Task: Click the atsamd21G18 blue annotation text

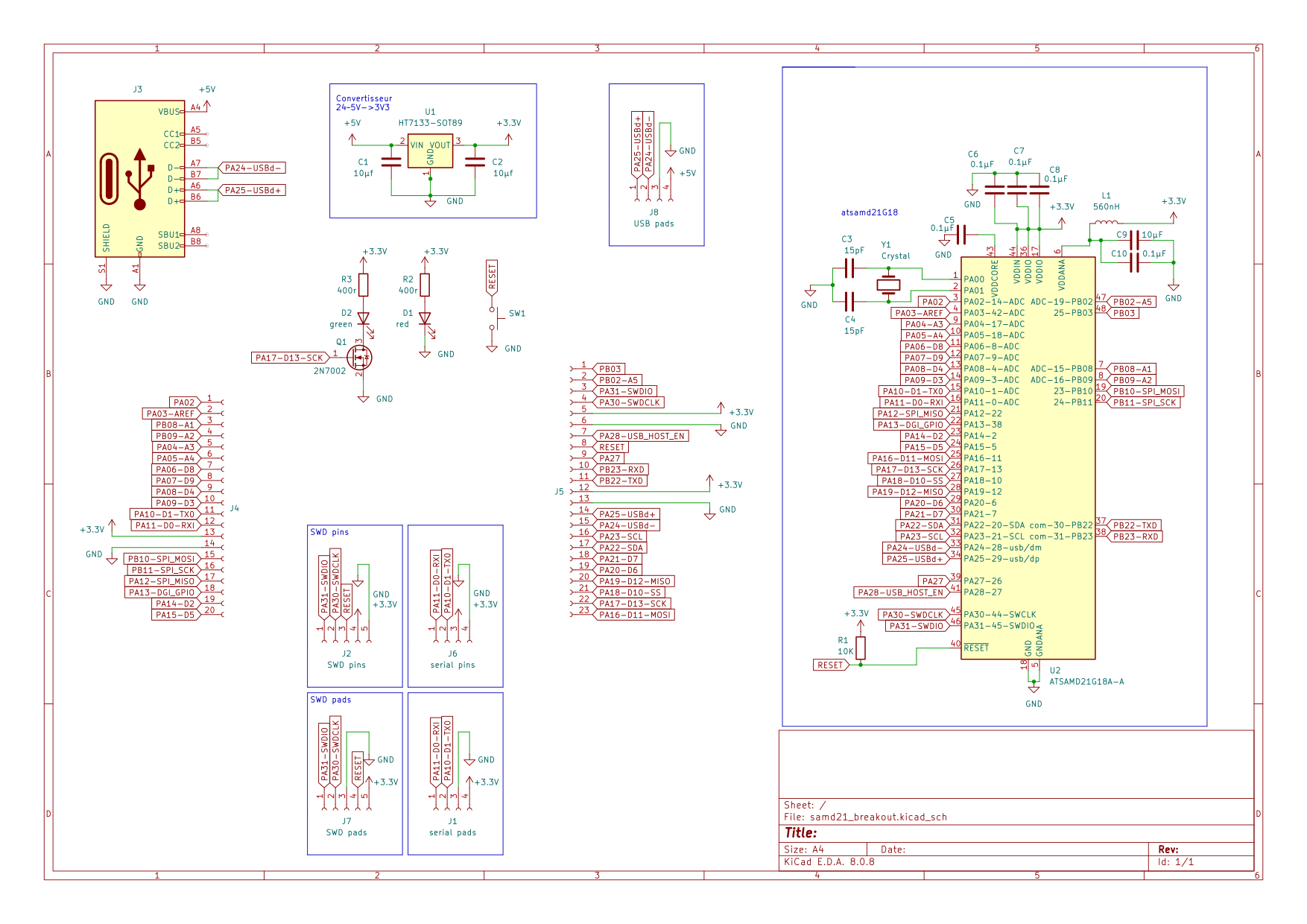Action: click(870, 212)
